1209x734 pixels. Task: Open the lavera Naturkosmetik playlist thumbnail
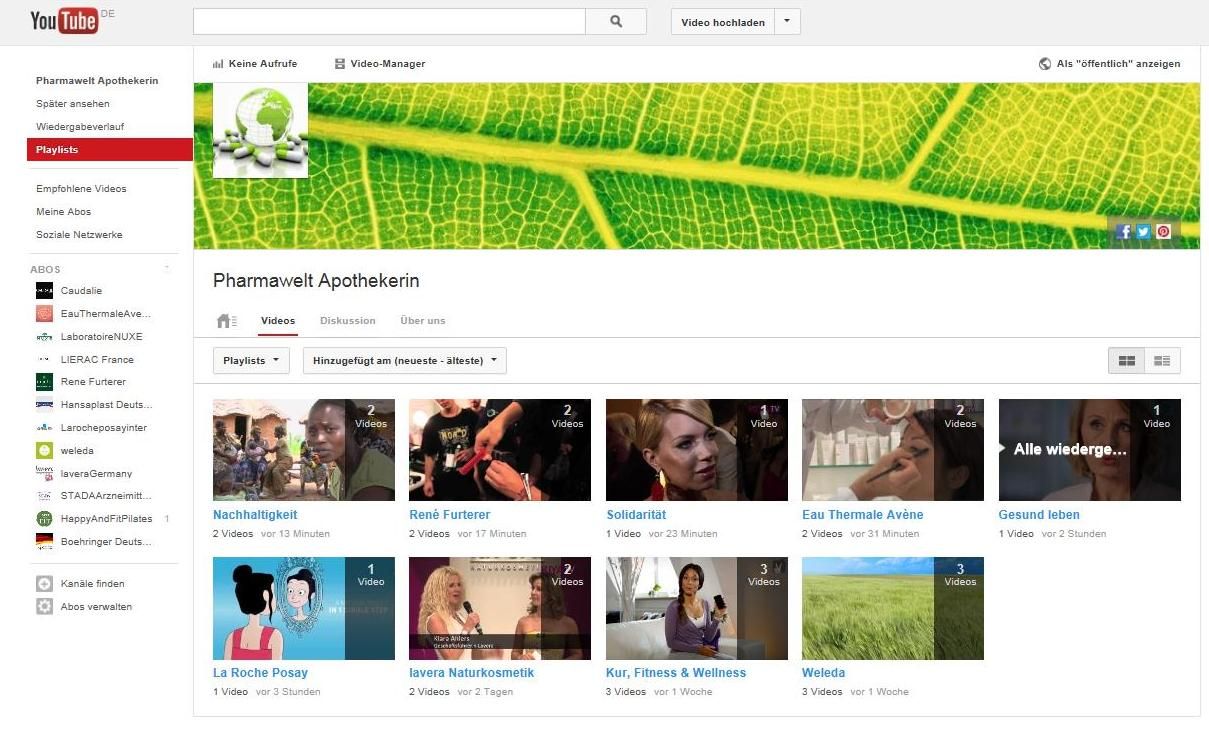(500, 608)
